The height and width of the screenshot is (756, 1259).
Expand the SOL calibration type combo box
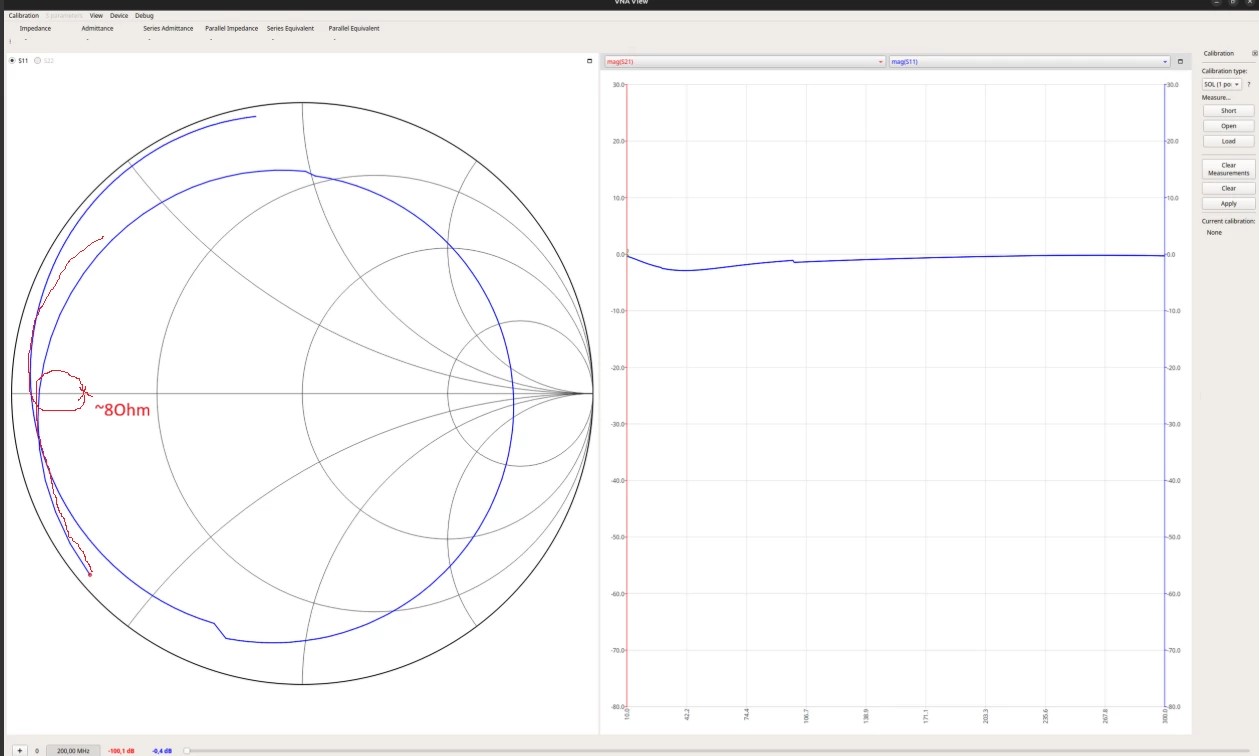click(1221, 84)
